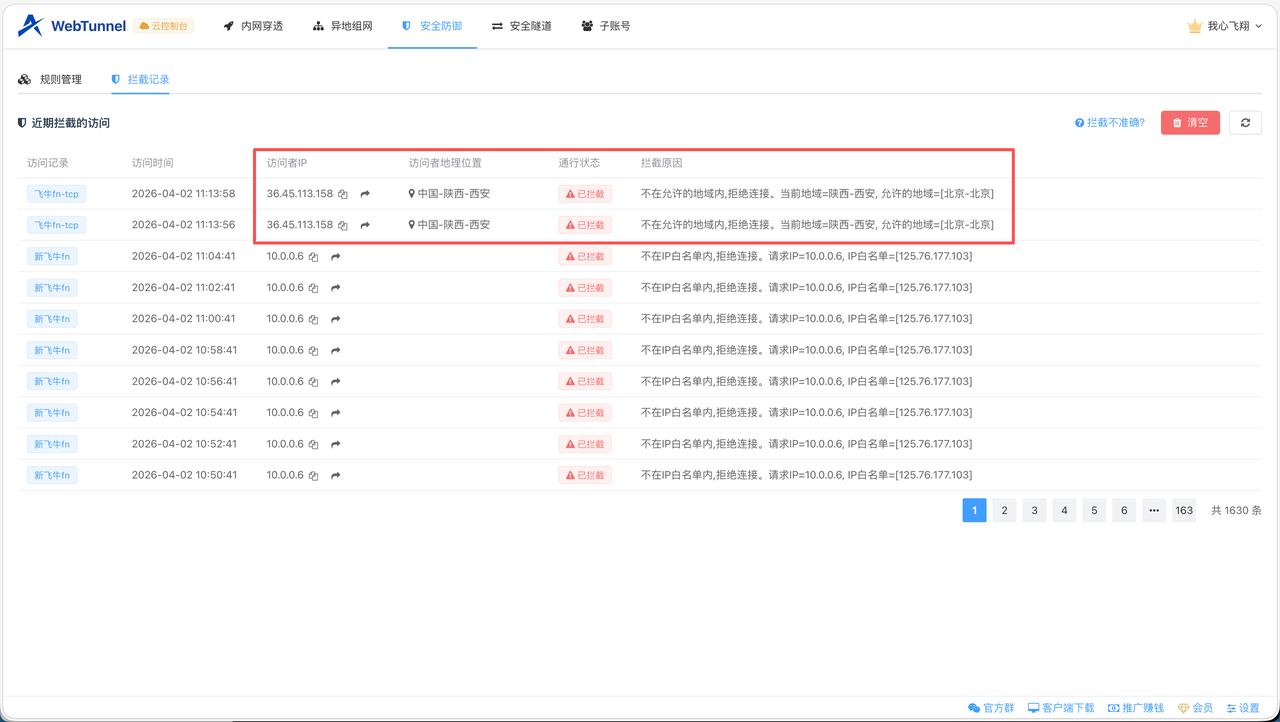
Task: Click the red 清空 button to clear records
Action: pos(1189,122)
